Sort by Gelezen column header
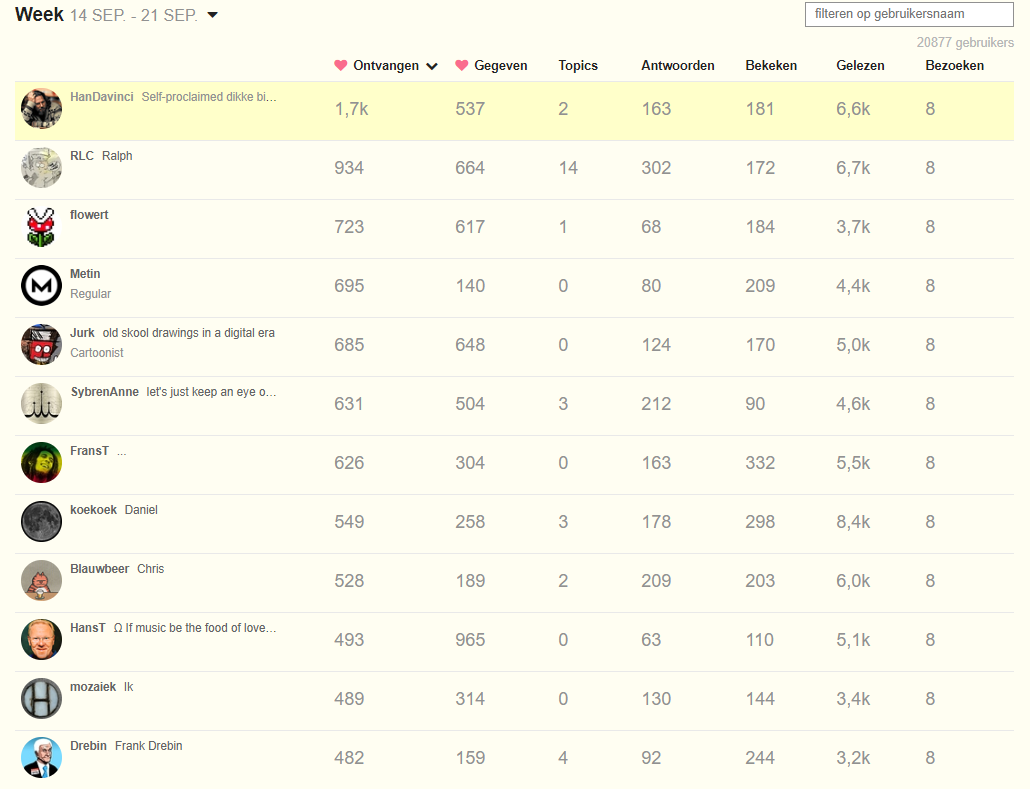1030x789 pixels. tap(861, 66)
